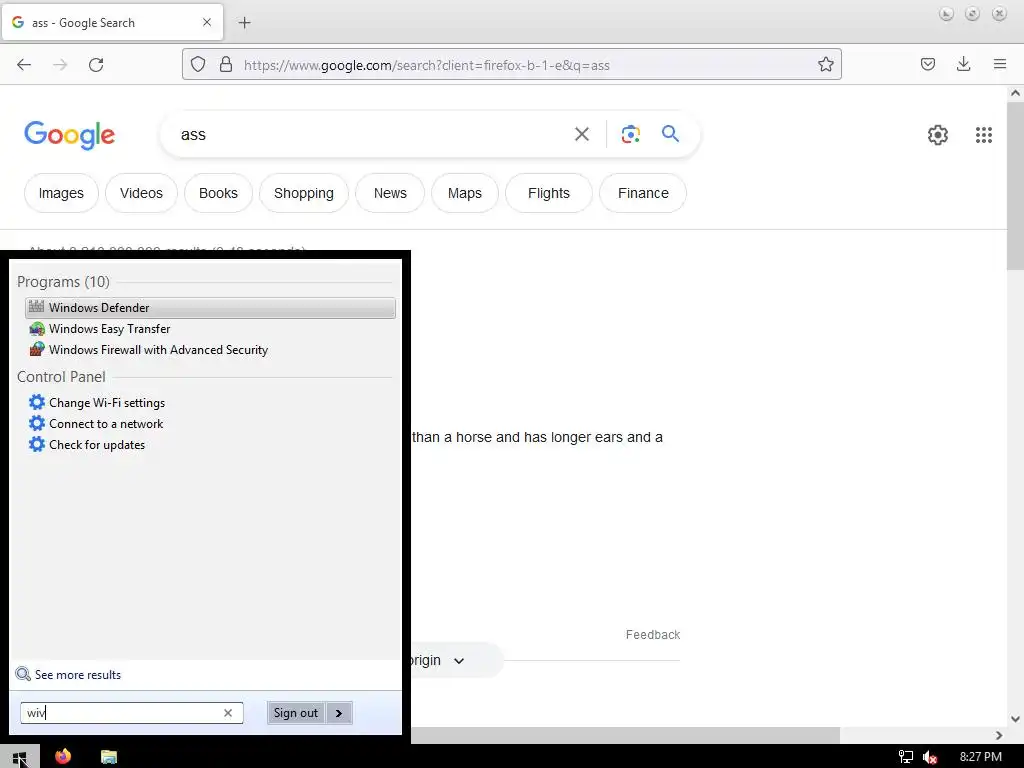This screenshot has height=768, width=1024.
Task: Click the blue magnifier search button
Action: [x=670, y=134]
